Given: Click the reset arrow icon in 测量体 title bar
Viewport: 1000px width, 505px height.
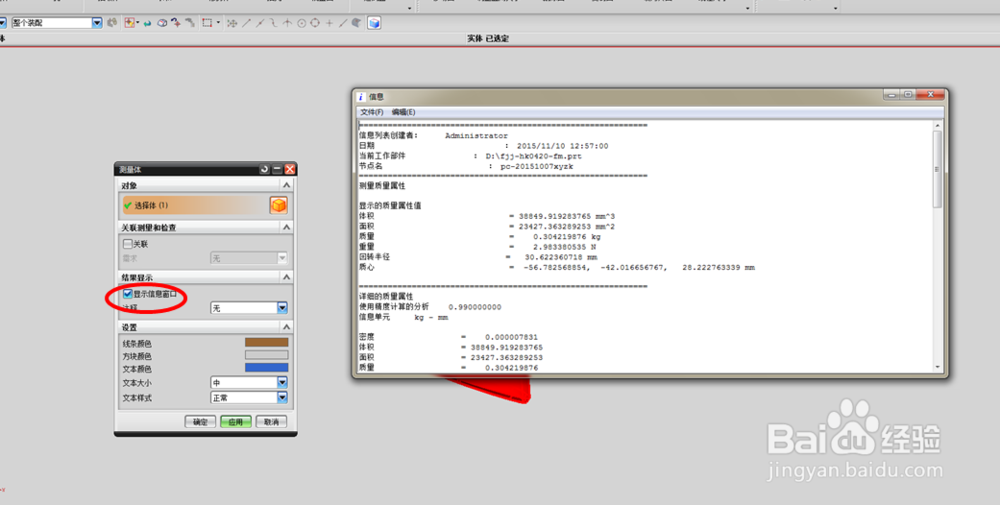Looking at the screenshot, I should [x=265, y=169].
